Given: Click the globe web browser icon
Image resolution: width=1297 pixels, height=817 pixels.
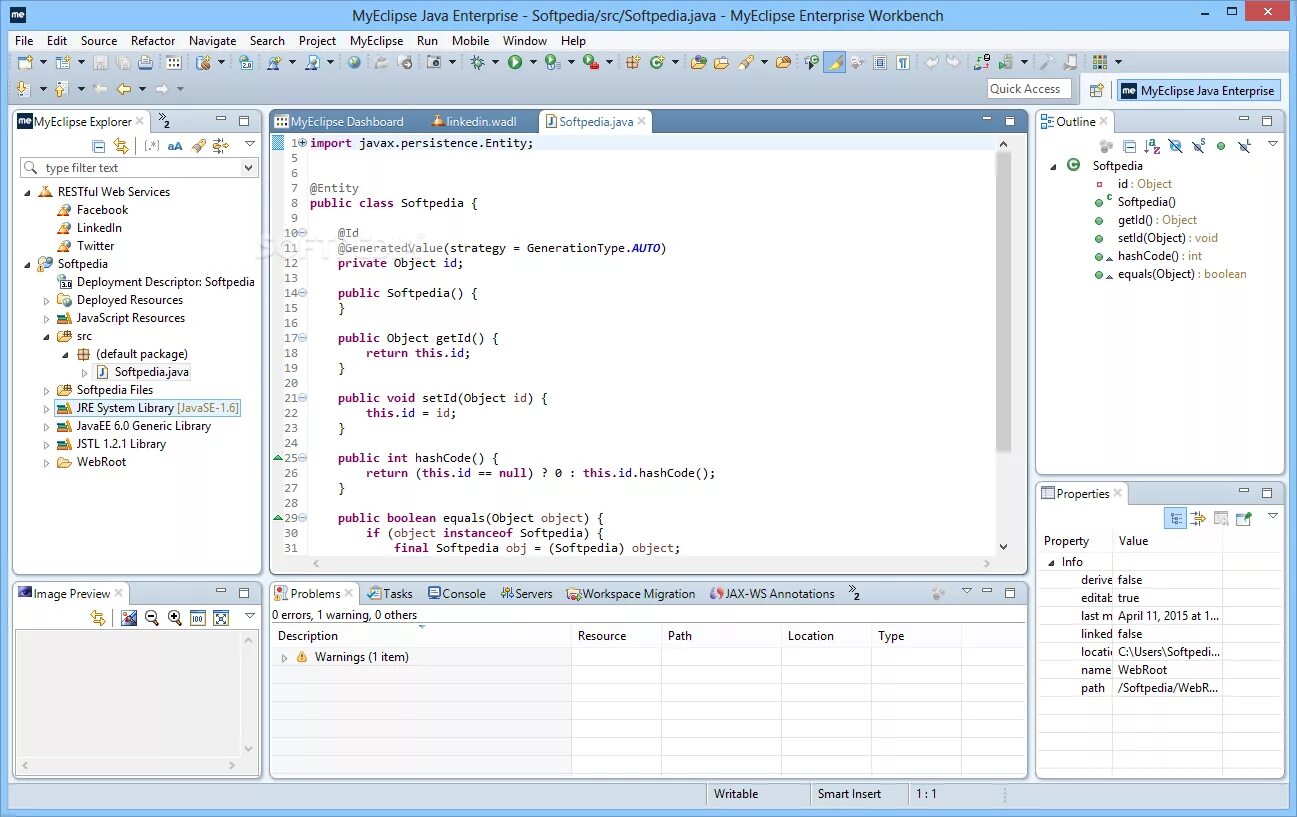Looking at the screenshot, I should point(354,62).
